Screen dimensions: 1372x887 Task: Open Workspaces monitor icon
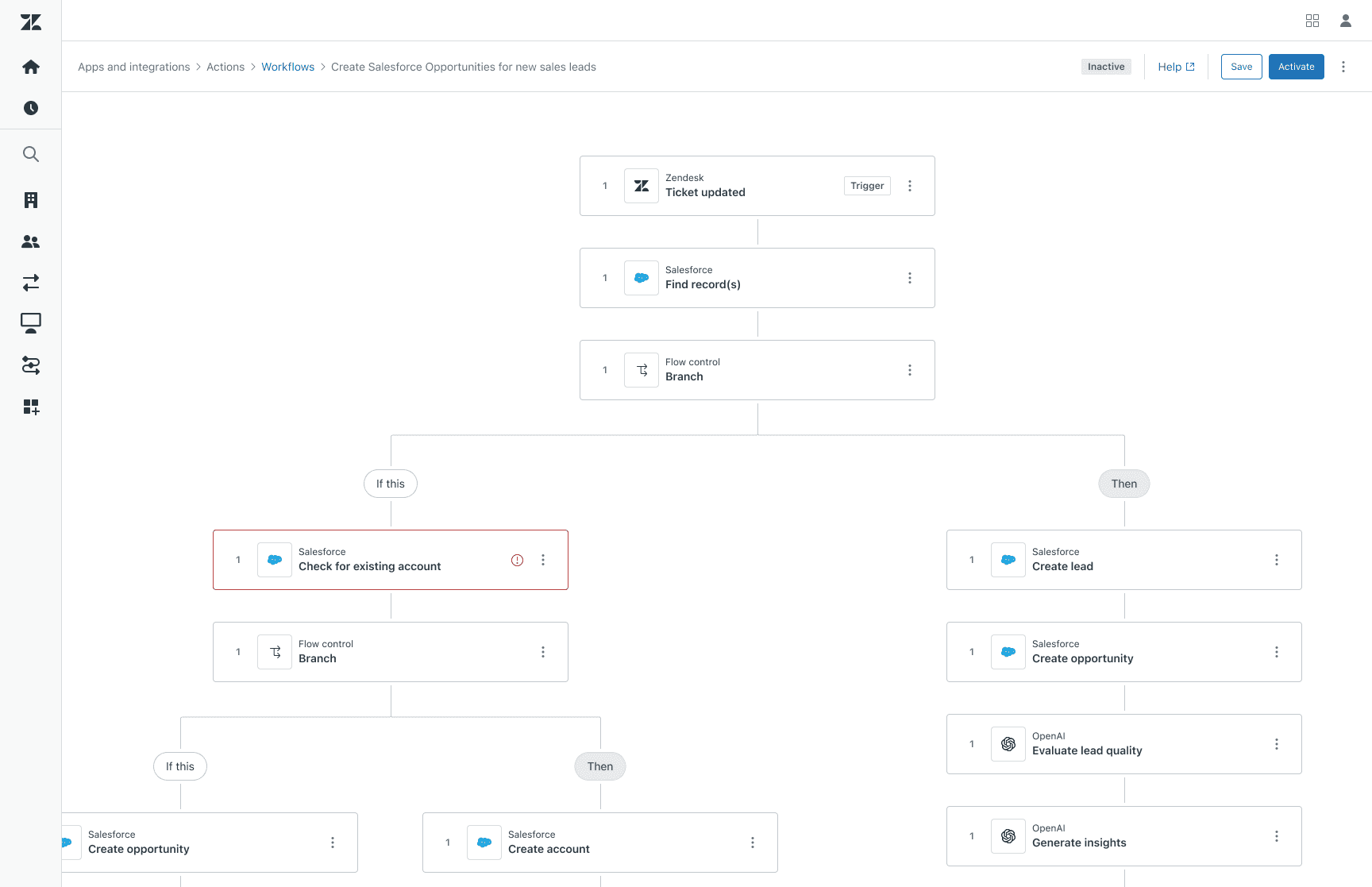[x=31, y=323]
